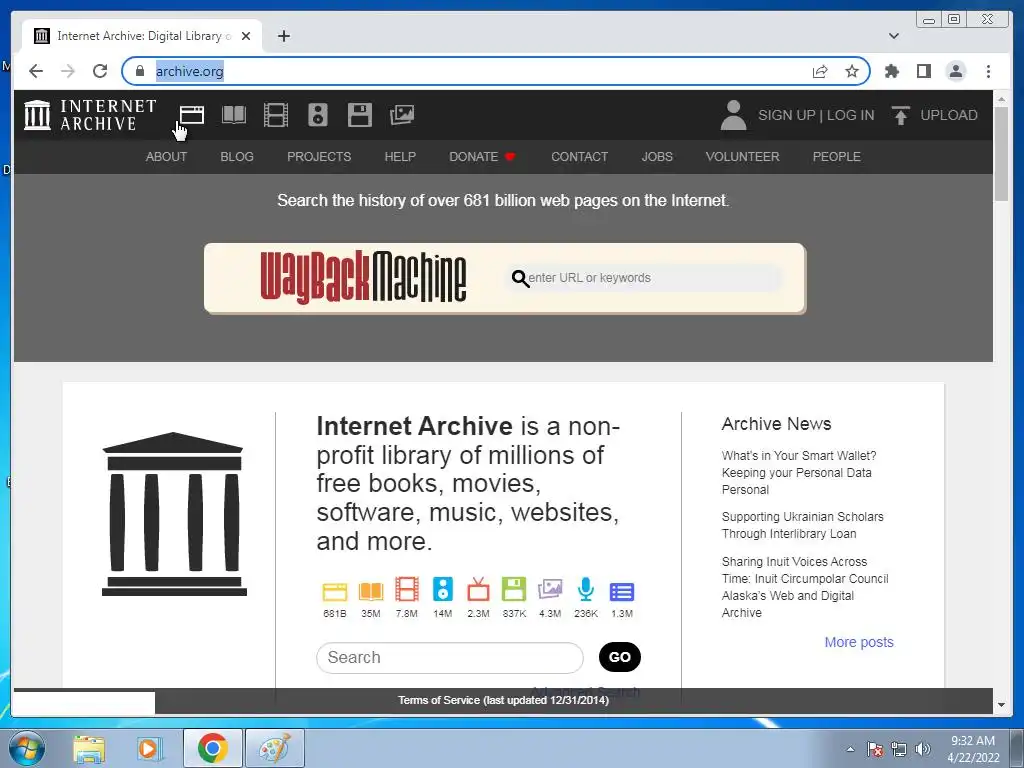Image resolution: width=1024 pixels, height=768 pixels.
Task: Open the Audio speaker icon in top bar
Action: pos(318,115)
